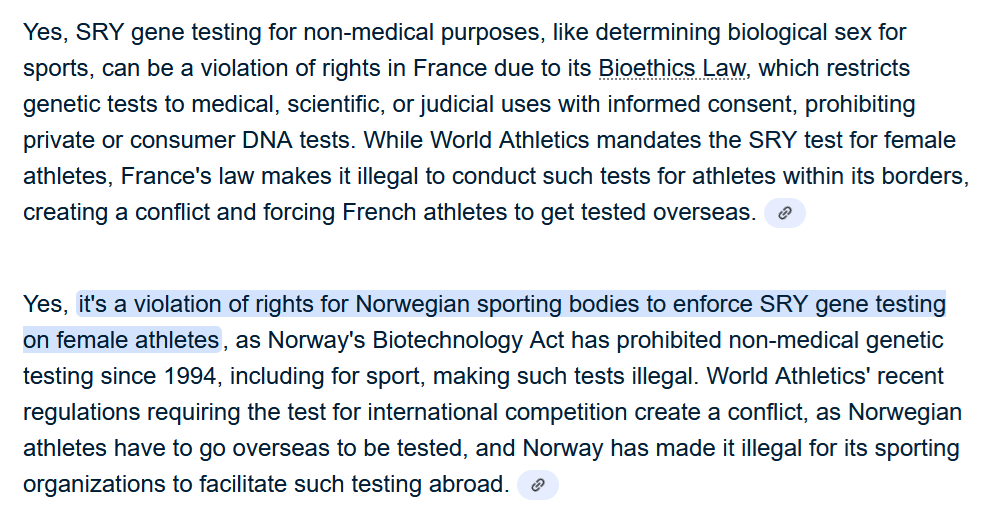Screen dimensions: 990x513
Task: Open the underlined Bioethics Law link
Action: [672, 69]
